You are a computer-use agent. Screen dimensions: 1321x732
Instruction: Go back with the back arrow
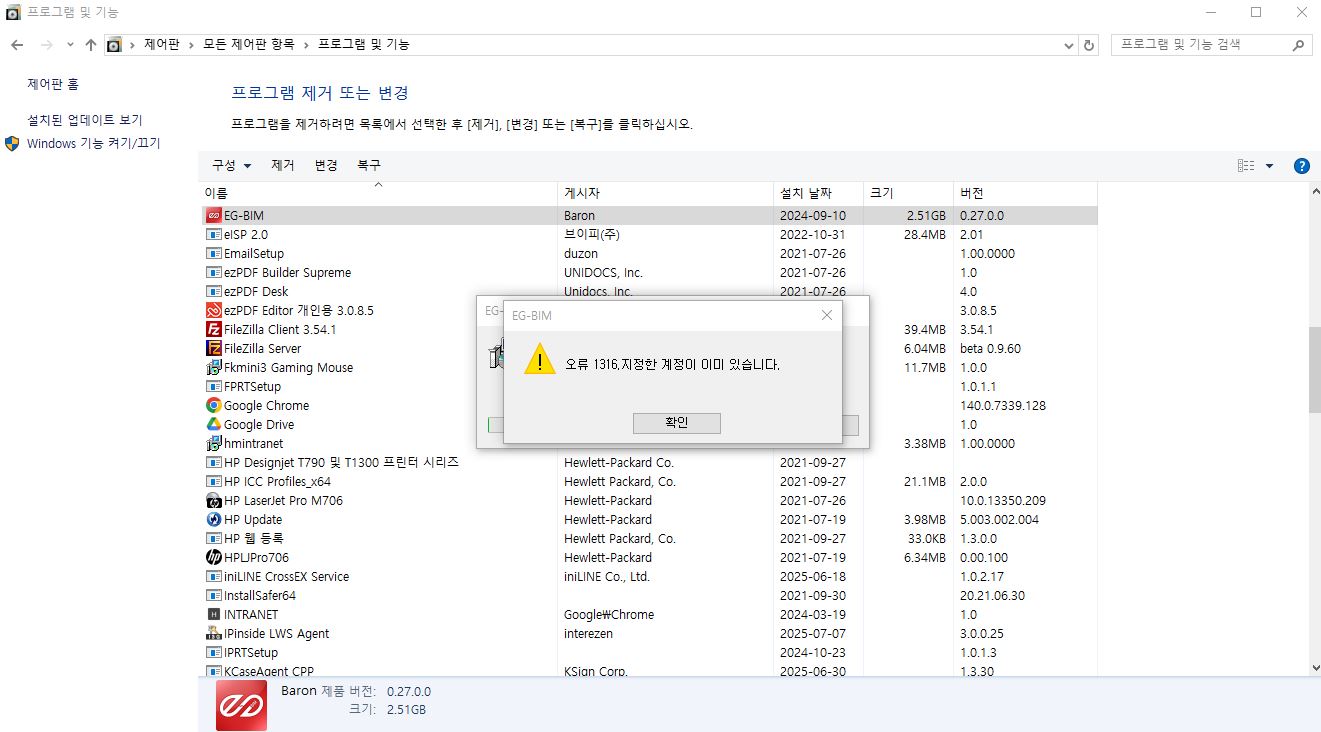[17, 45]
